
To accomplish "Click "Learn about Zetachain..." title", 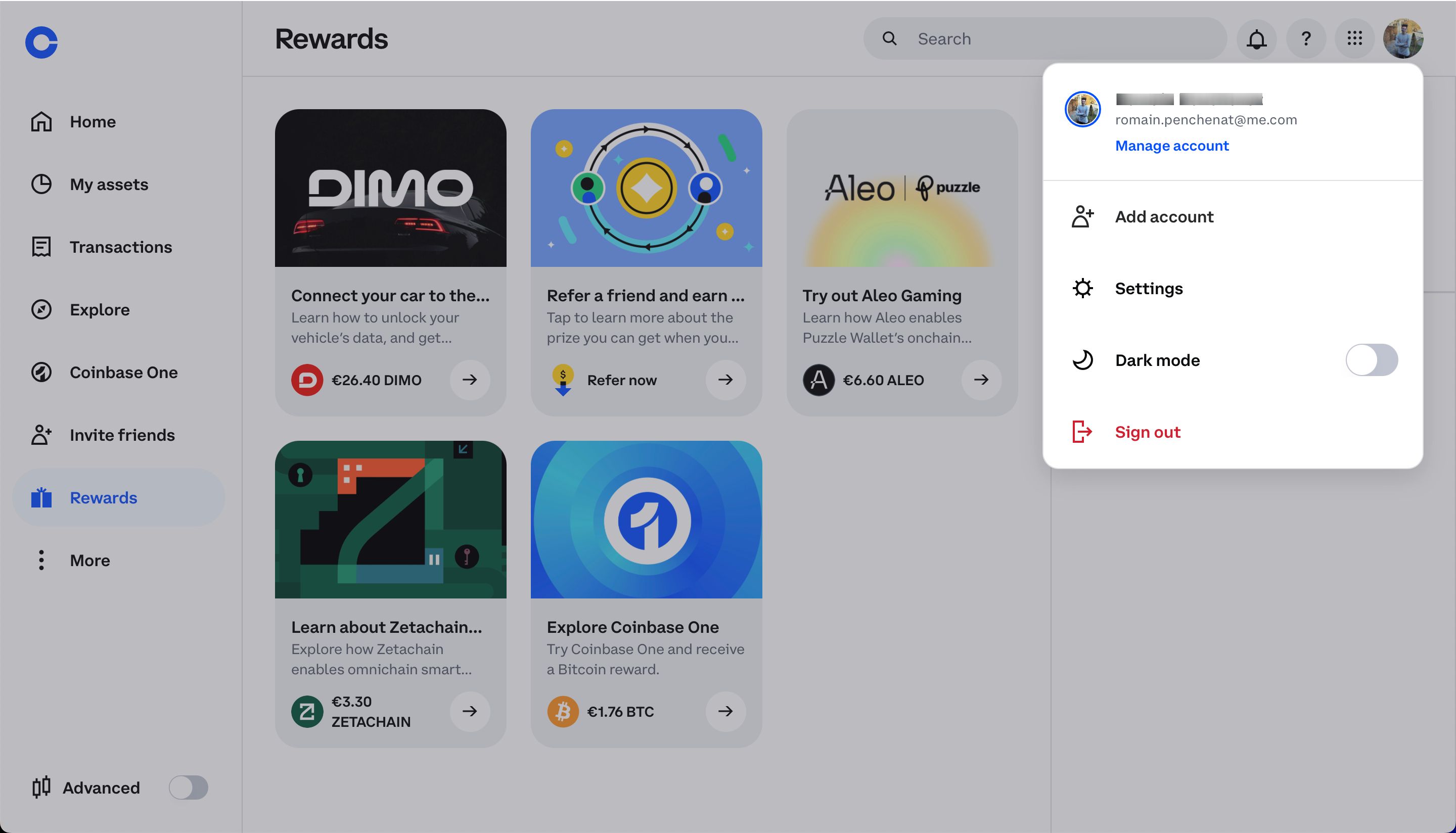I will tap(387, 627).
